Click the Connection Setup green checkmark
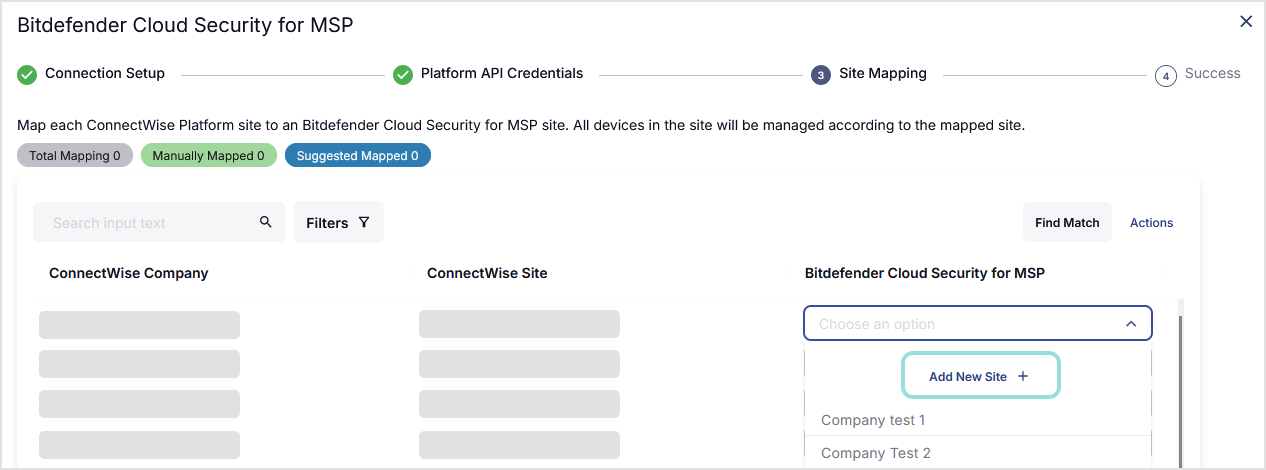 tap(27, 74)
